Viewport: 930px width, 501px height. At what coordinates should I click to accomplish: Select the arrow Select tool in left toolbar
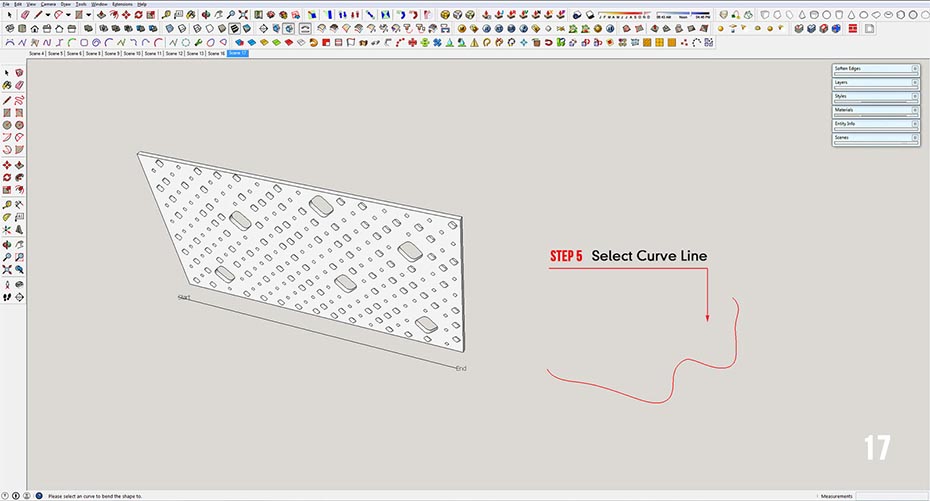7,73
